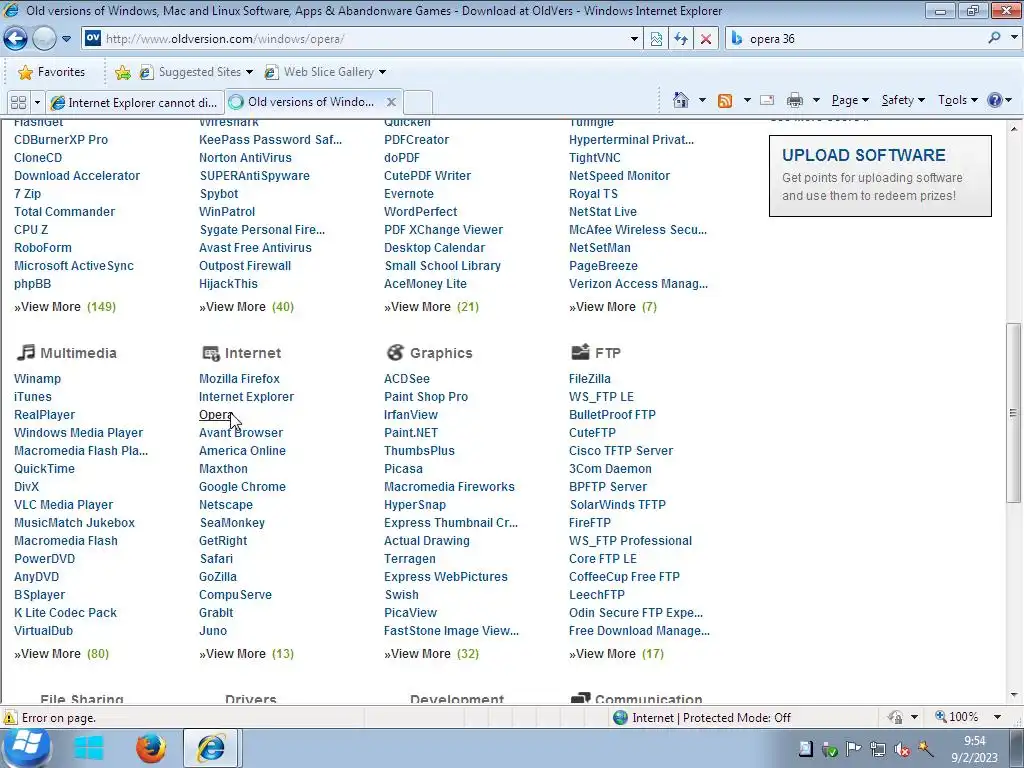Select the 'Old versions of Windo...' tab
This screenshot has width=1024, height=768.
click(311, 102)
